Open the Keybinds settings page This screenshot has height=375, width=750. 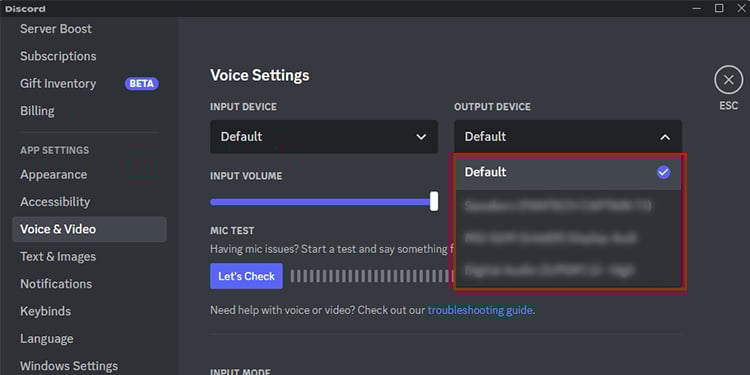[x=45, y=311]
